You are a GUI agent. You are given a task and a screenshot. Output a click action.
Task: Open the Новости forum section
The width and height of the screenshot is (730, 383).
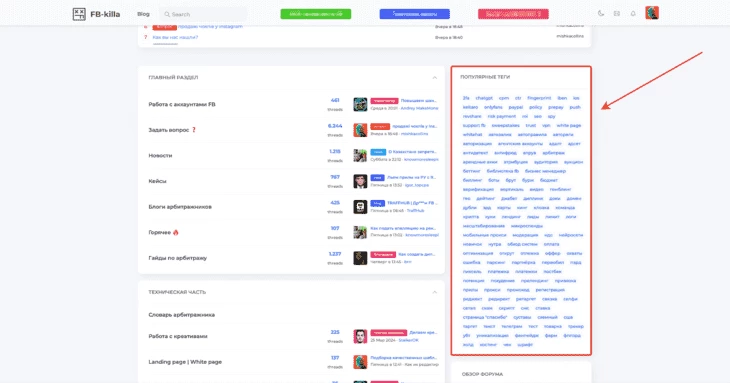click(x=160, y=155)
